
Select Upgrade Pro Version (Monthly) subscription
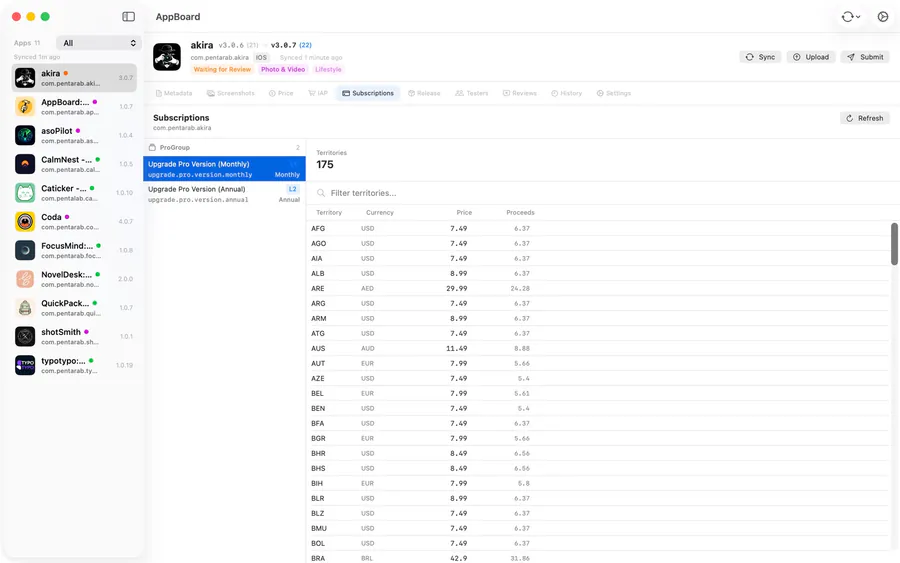(224, 169)
